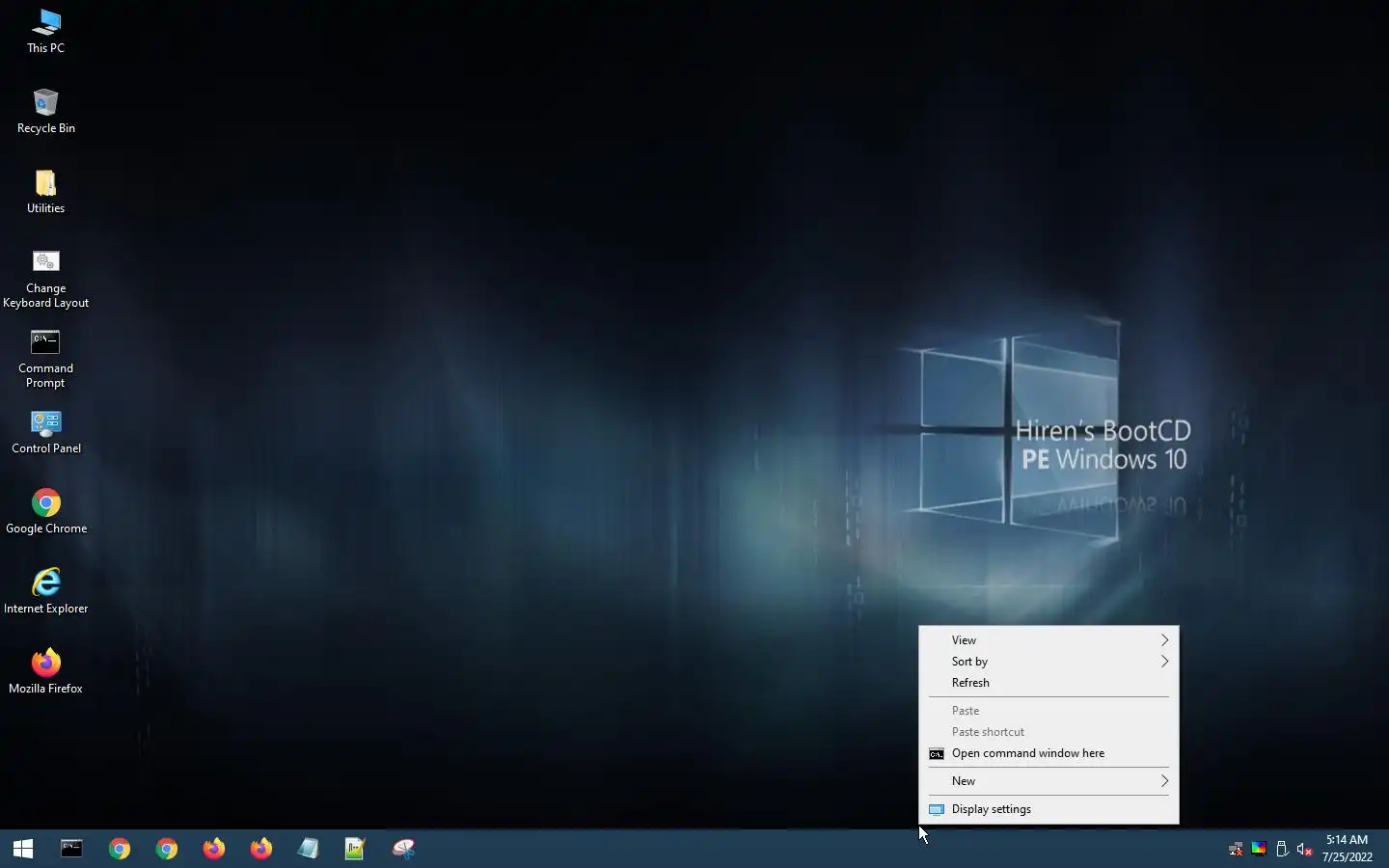The height and width of the screenshot is (868, 1389).
Task: Choose the greyed Paste context menu entry
Action: coord(1049,711)
